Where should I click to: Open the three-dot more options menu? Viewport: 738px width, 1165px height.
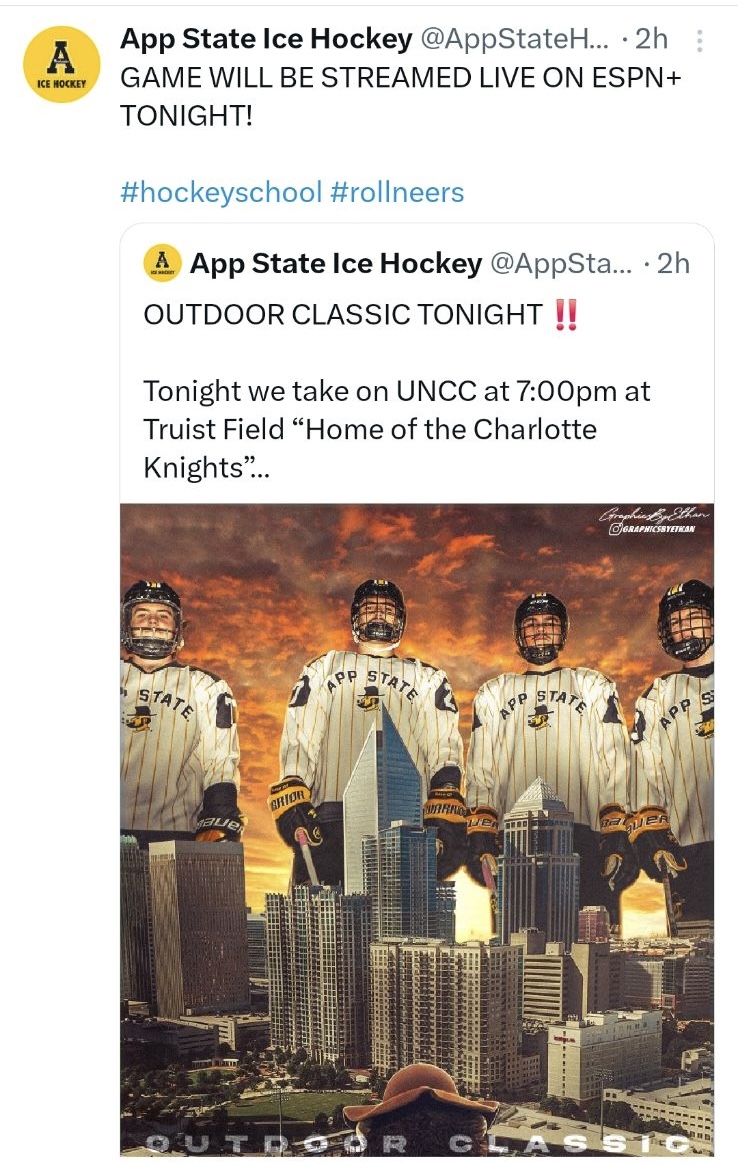coord(699,41)
